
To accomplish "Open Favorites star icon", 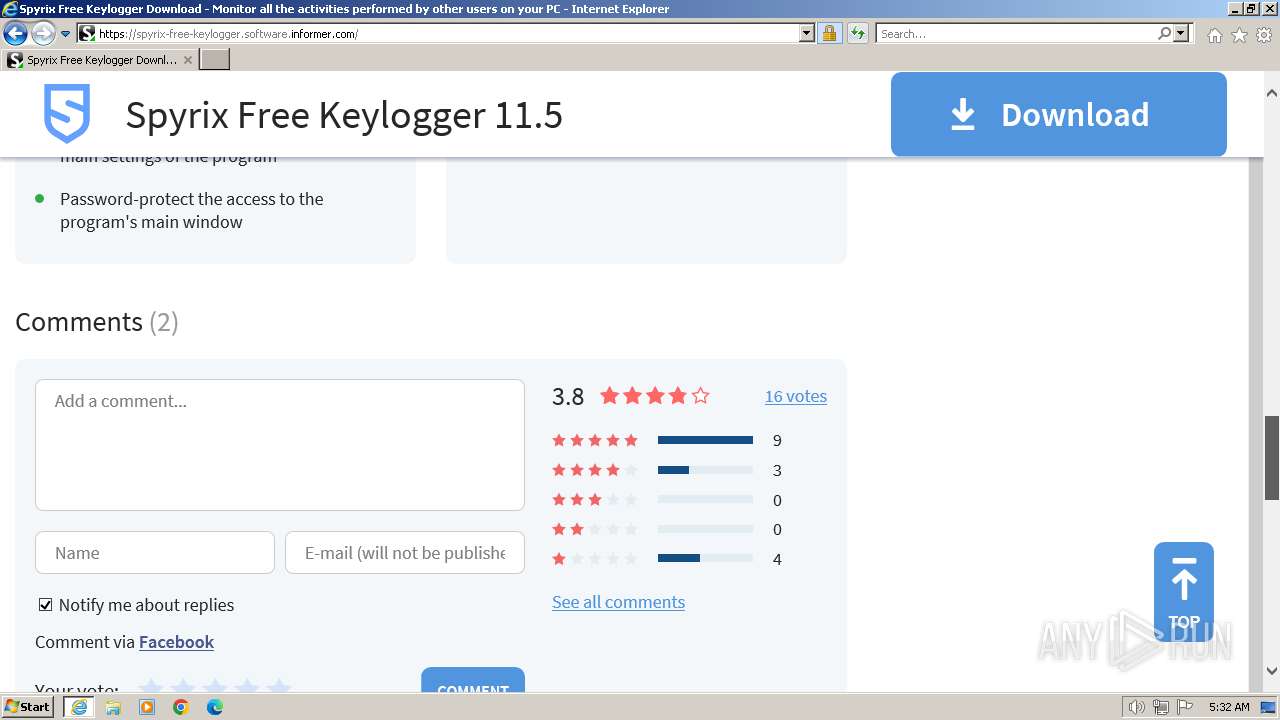I will tap(1239, 35).
